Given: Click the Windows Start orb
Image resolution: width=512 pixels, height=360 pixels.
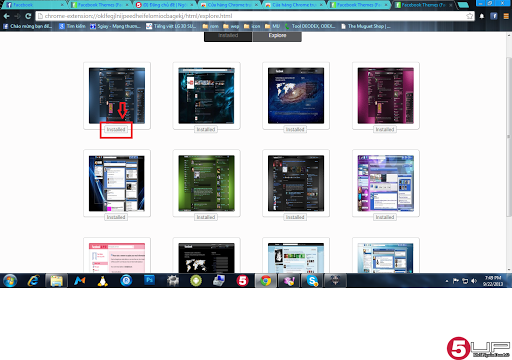Looking at the screenshot, I should pyautogui.click(x=10, y=281).
